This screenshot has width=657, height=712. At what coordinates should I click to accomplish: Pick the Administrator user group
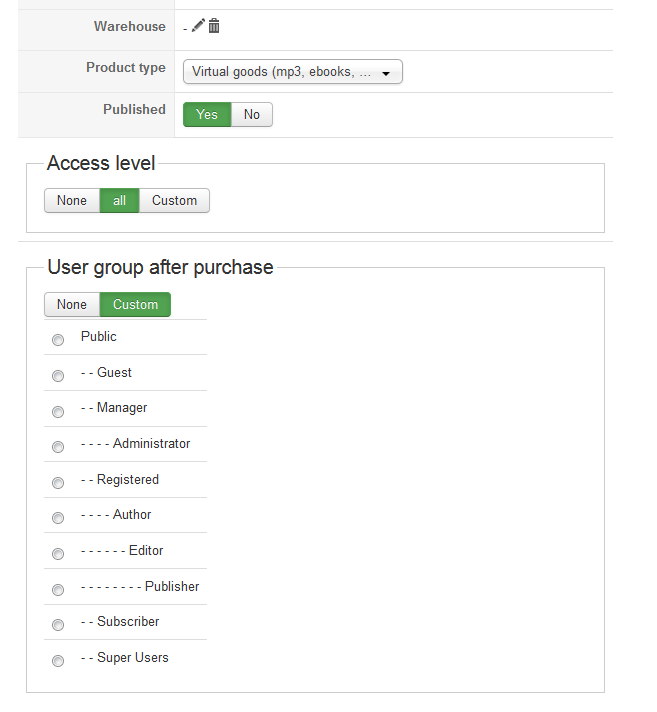point(58,447)
